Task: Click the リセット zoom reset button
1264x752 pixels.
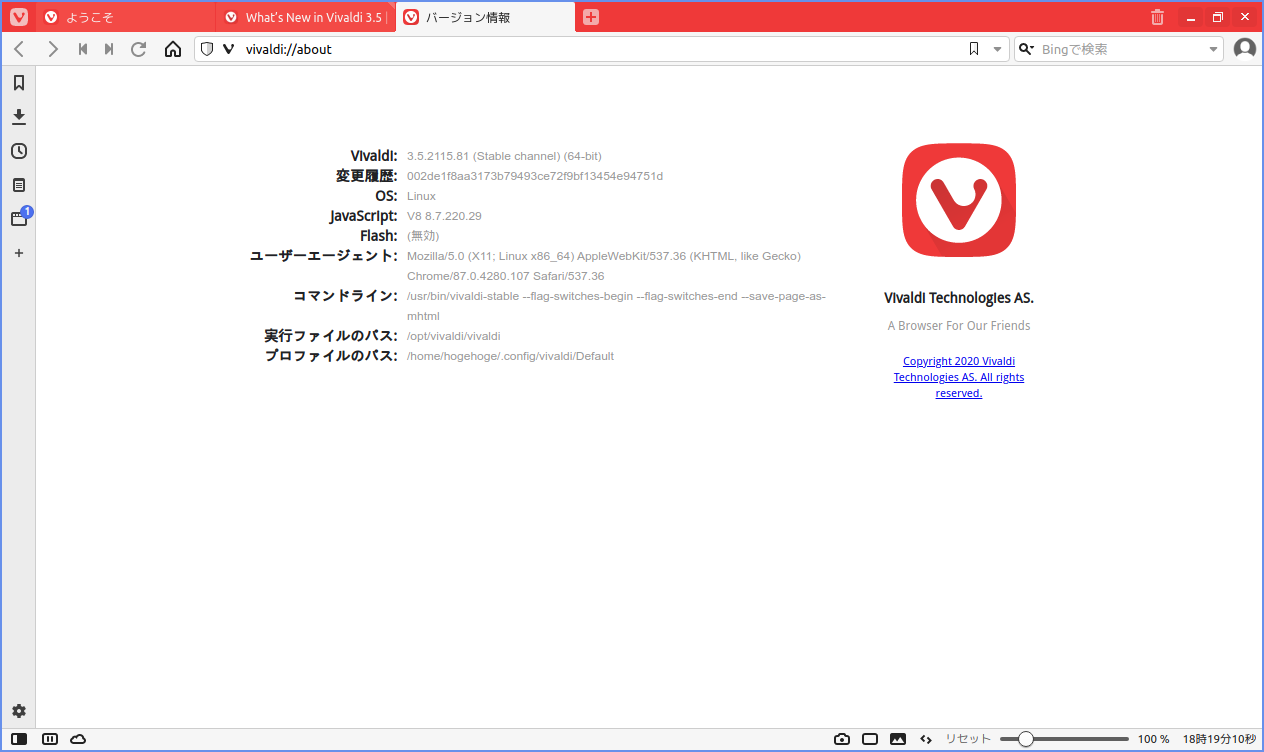Action: click(x=968, y=739)
